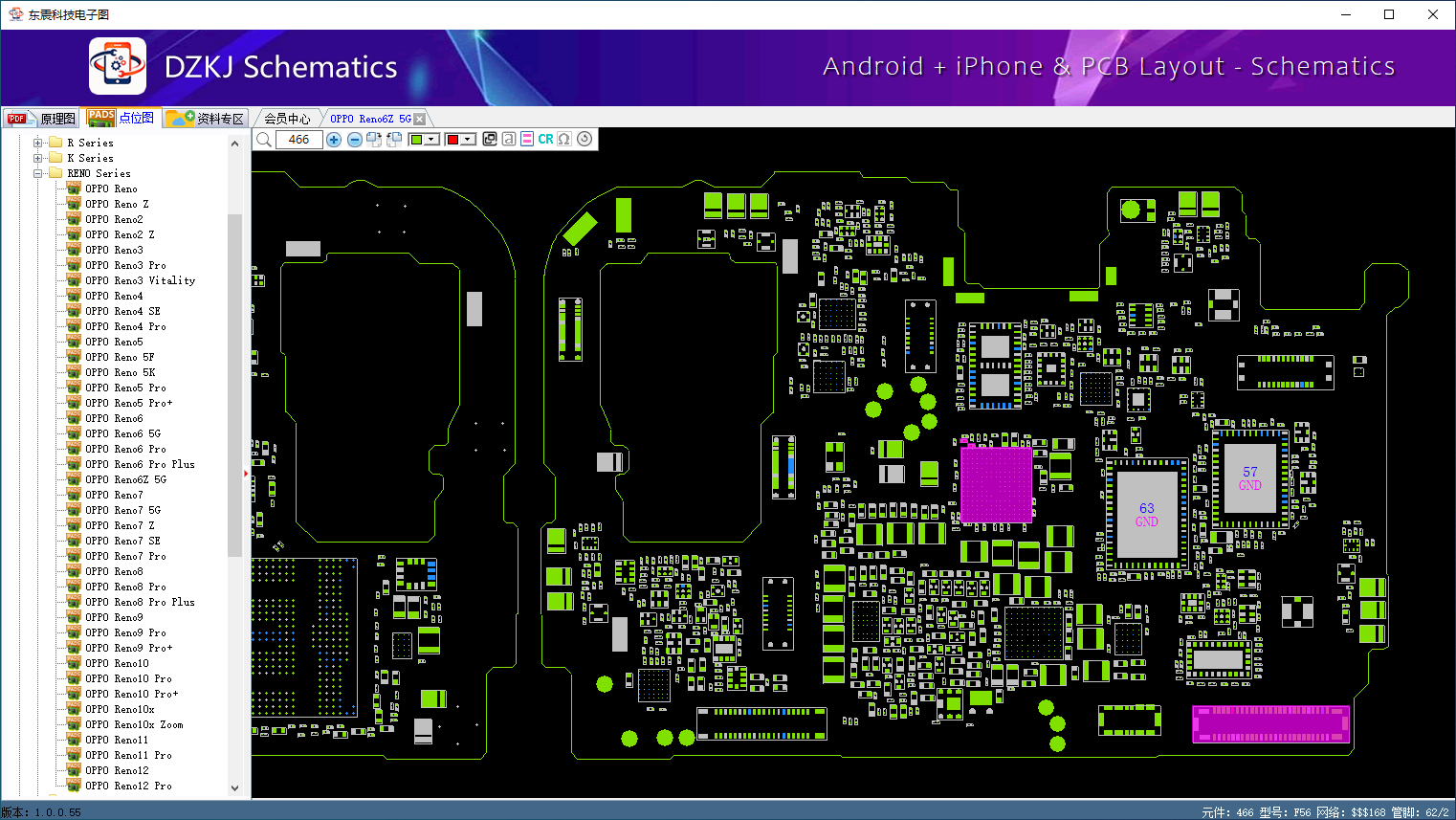The height and width of the screenshot is (820, 1456).
Task: Open OPPO Reno12 Pro layout
Action: coord(128,786)
